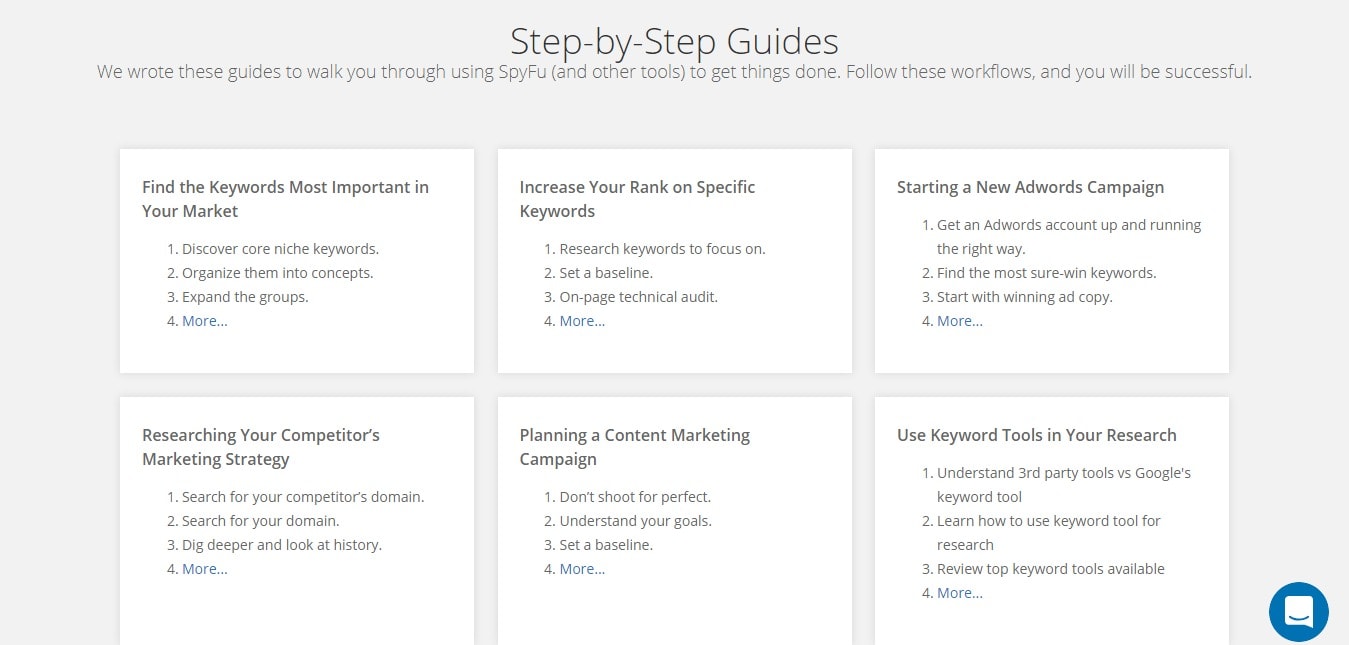Click 'Set a baseline.' in Increase Your Rank card
Viewport: 1349px width, 645px height.
pyautogui.click(x=606, y=273)
